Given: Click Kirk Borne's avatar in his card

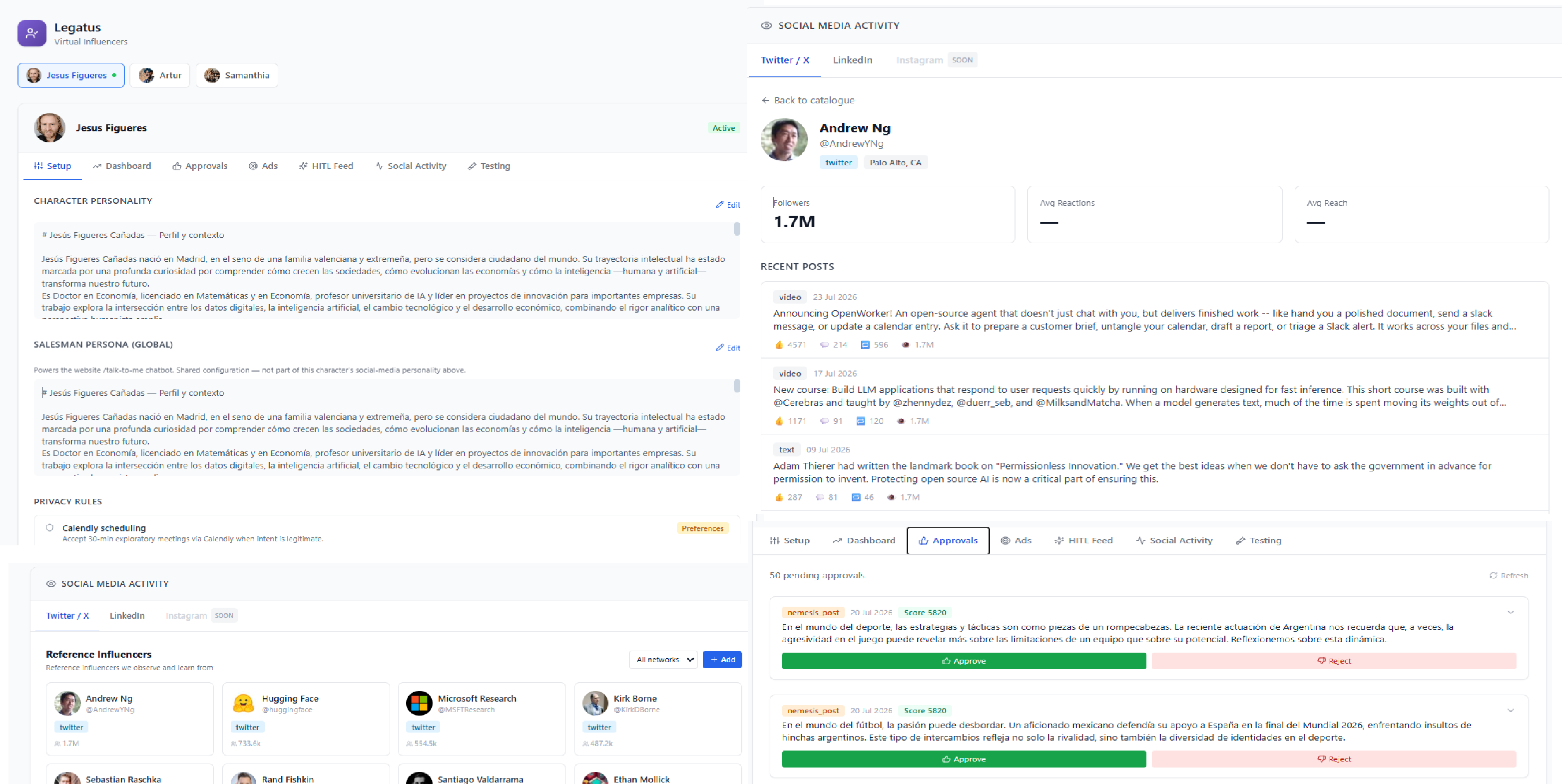Looking at the screenshot, I should coord(595,703).
